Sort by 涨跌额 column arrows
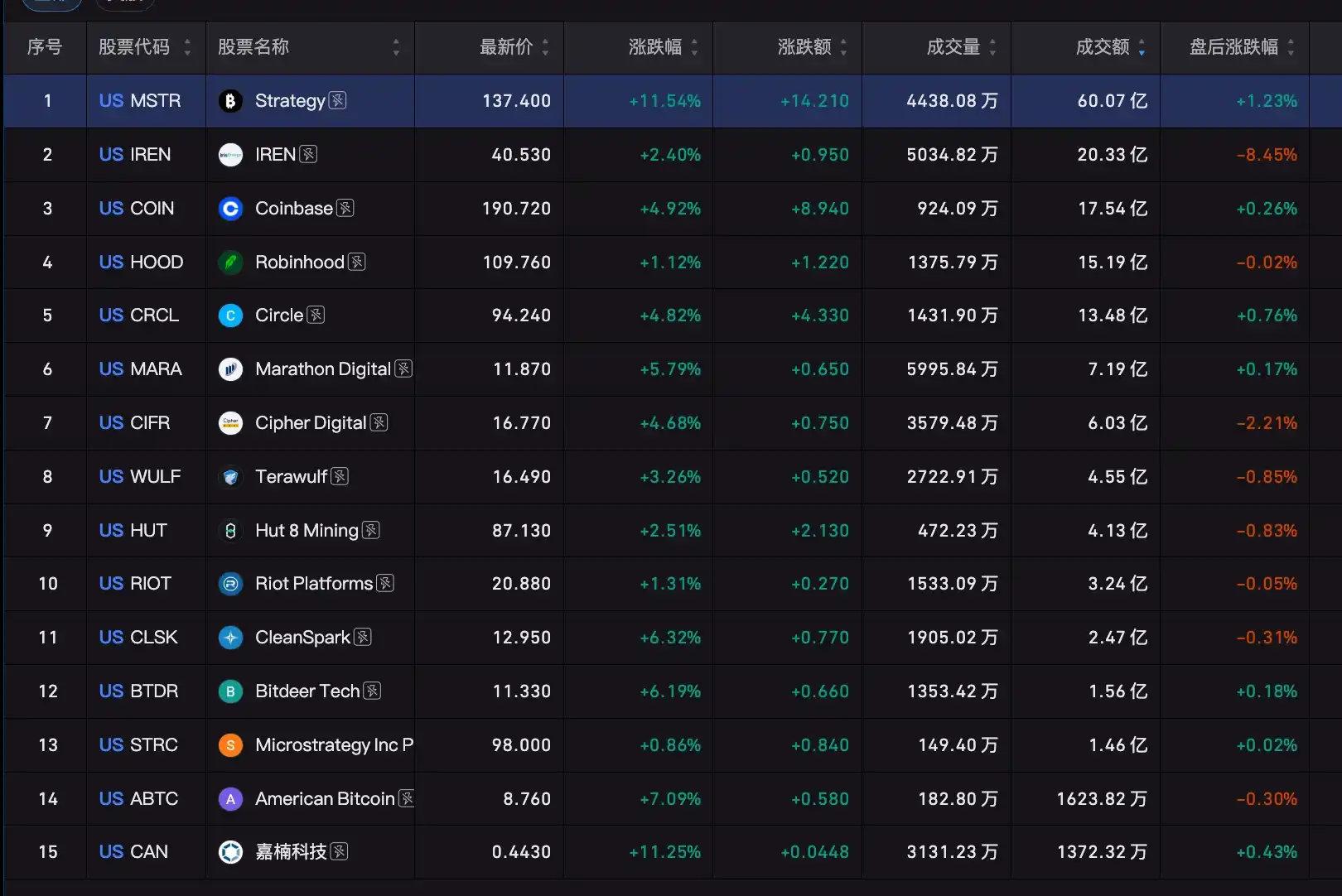Screen dimensions: 1342x896 pyautogui.click(x=843, y=47)
